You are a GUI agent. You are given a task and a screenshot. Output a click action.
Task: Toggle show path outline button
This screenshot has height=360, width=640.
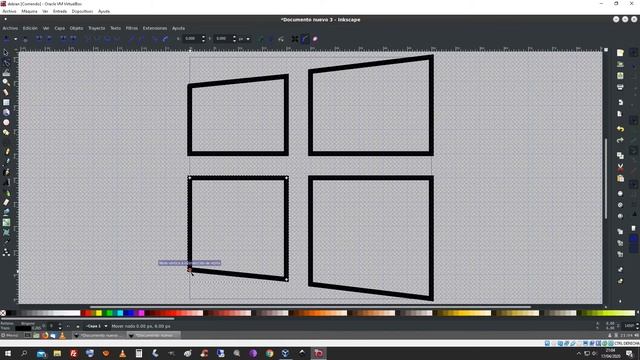click(x=315, y=39)
